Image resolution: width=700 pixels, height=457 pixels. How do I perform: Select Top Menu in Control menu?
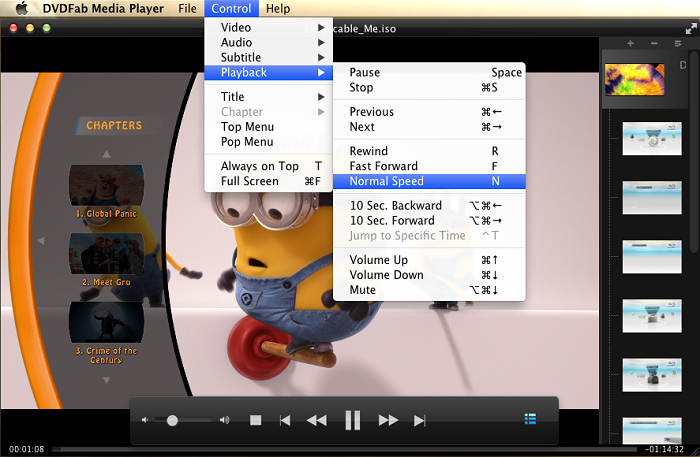tap(269, 127)
